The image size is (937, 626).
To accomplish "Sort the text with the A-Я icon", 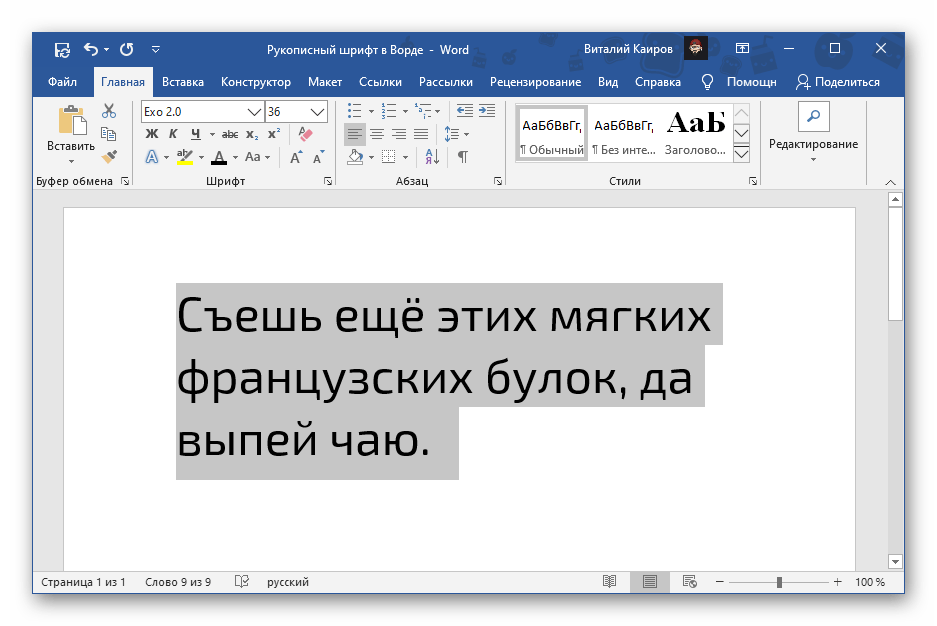I will (x=433, y=157).
